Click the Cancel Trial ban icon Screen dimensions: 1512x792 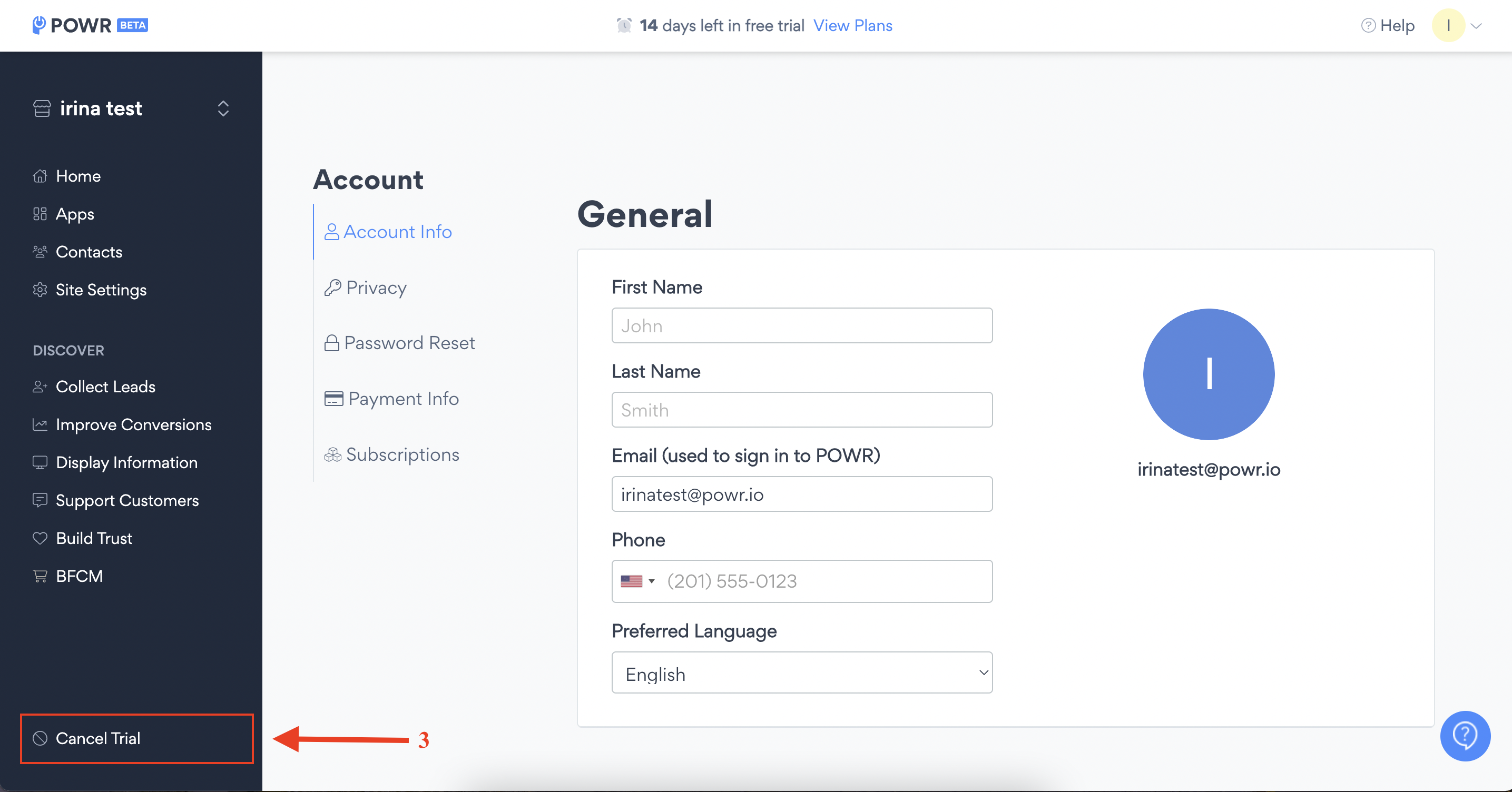click(40, 739)
